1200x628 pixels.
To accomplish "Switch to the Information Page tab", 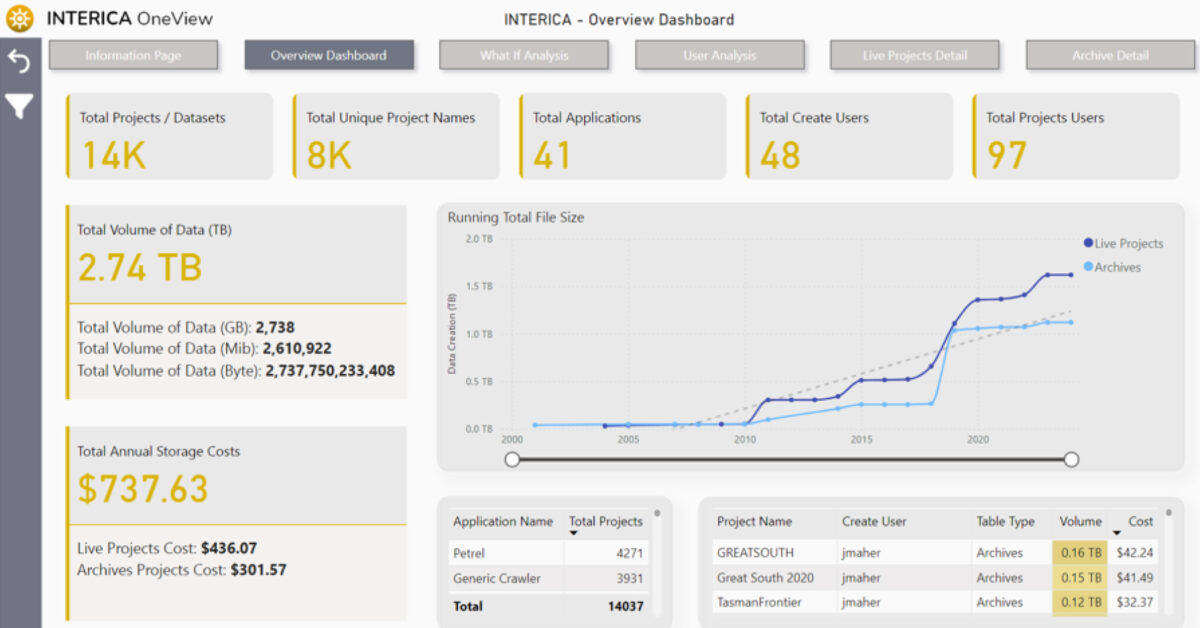I will [x=133, y=55].
